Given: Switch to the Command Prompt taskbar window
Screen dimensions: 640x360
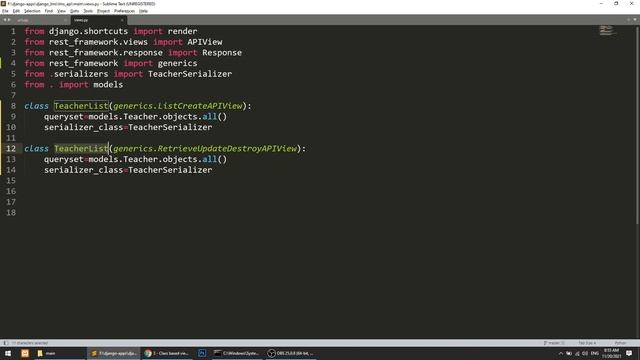Looking at the screenshot, I should pos(237,353).
